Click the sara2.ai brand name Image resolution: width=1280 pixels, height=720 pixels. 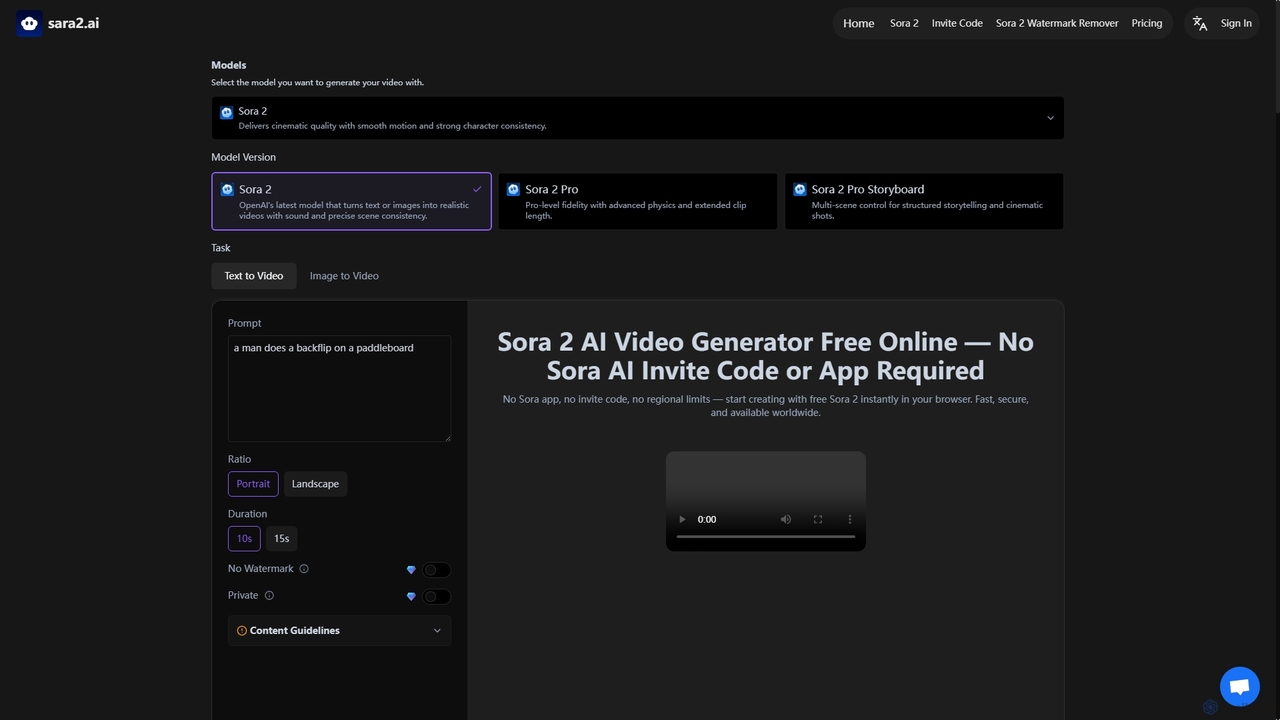tap(73, 23)
